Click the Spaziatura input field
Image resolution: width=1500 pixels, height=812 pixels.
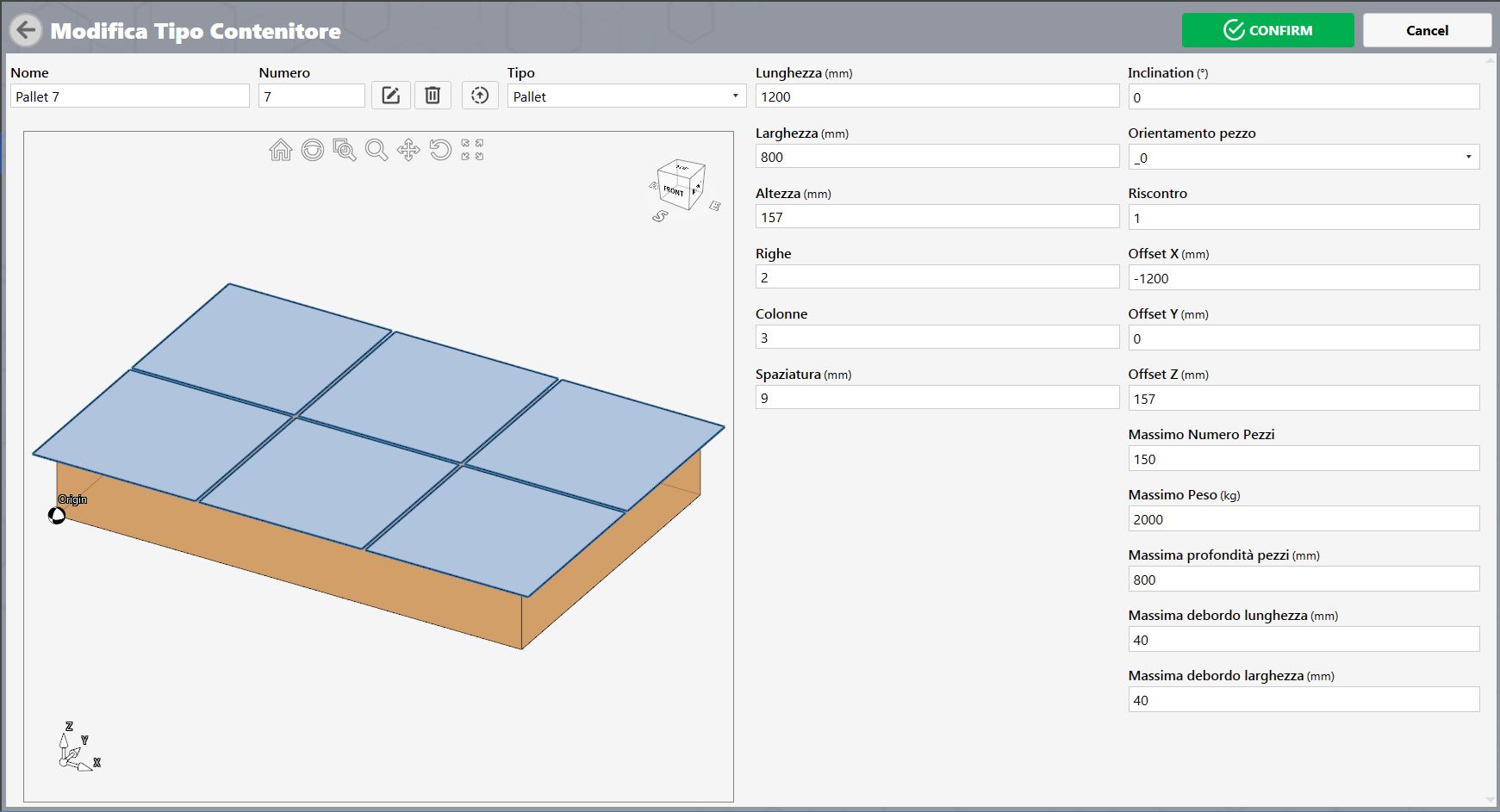pos(937,398)
